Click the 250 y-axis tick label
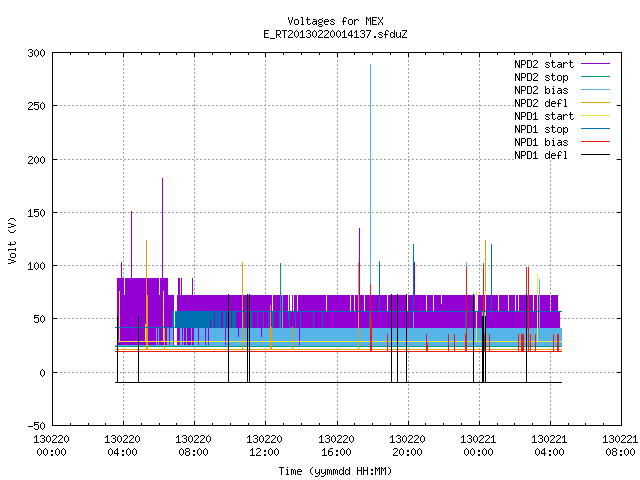 [x=36, y=106]
